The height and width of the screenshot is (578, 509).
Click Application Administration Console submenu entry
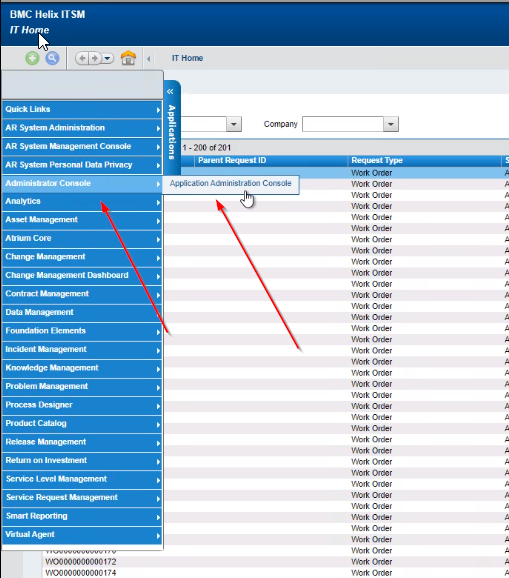(x=231, y=183)
